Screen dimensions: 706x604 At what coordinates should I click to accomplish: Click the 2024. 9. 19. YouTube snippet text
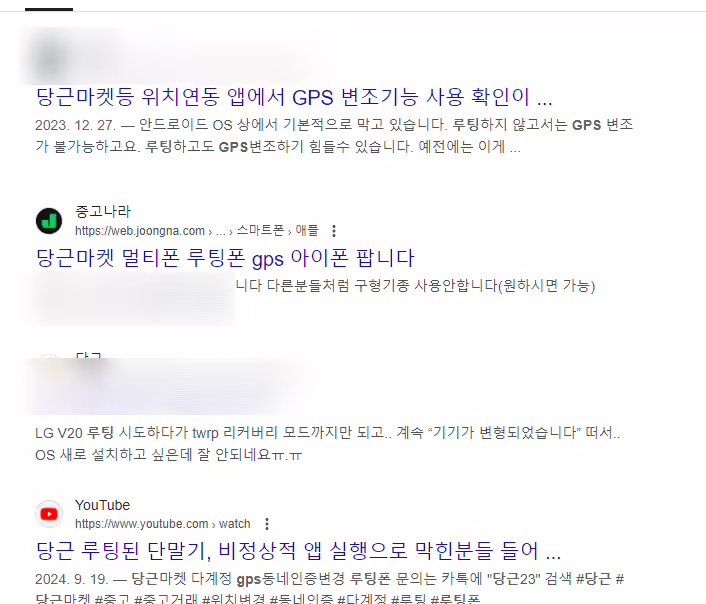point(330,589)
